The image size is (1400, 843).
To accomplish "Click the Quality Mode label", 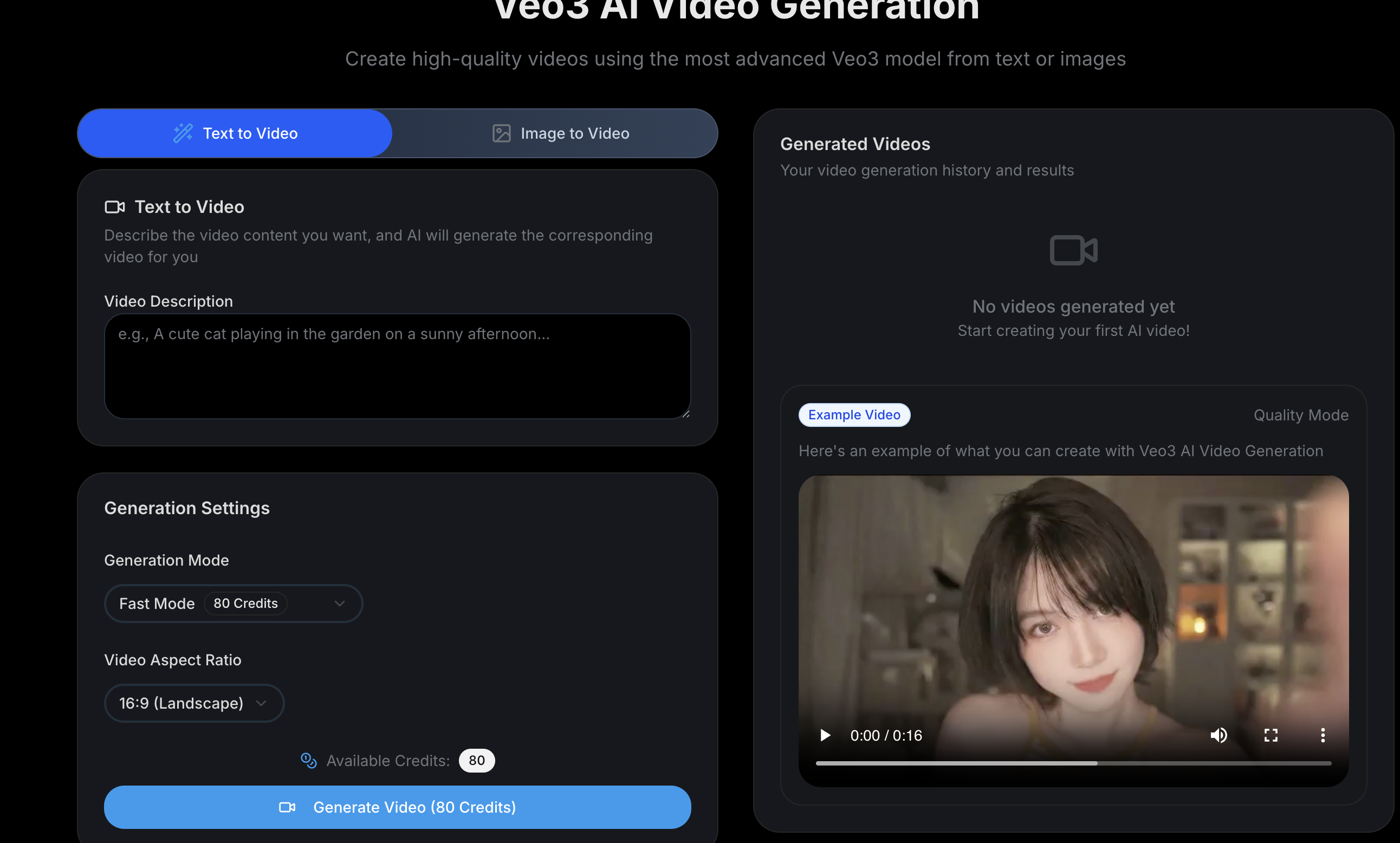I will click(x=1301, y=415).
